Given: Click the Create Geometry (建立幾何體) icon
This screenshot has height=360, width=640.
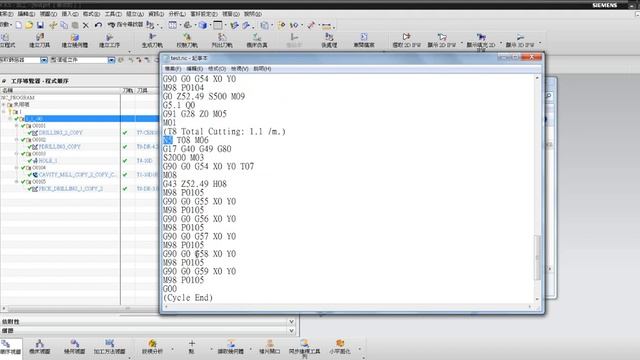Looking at the screenshot, I should (75, 40).
